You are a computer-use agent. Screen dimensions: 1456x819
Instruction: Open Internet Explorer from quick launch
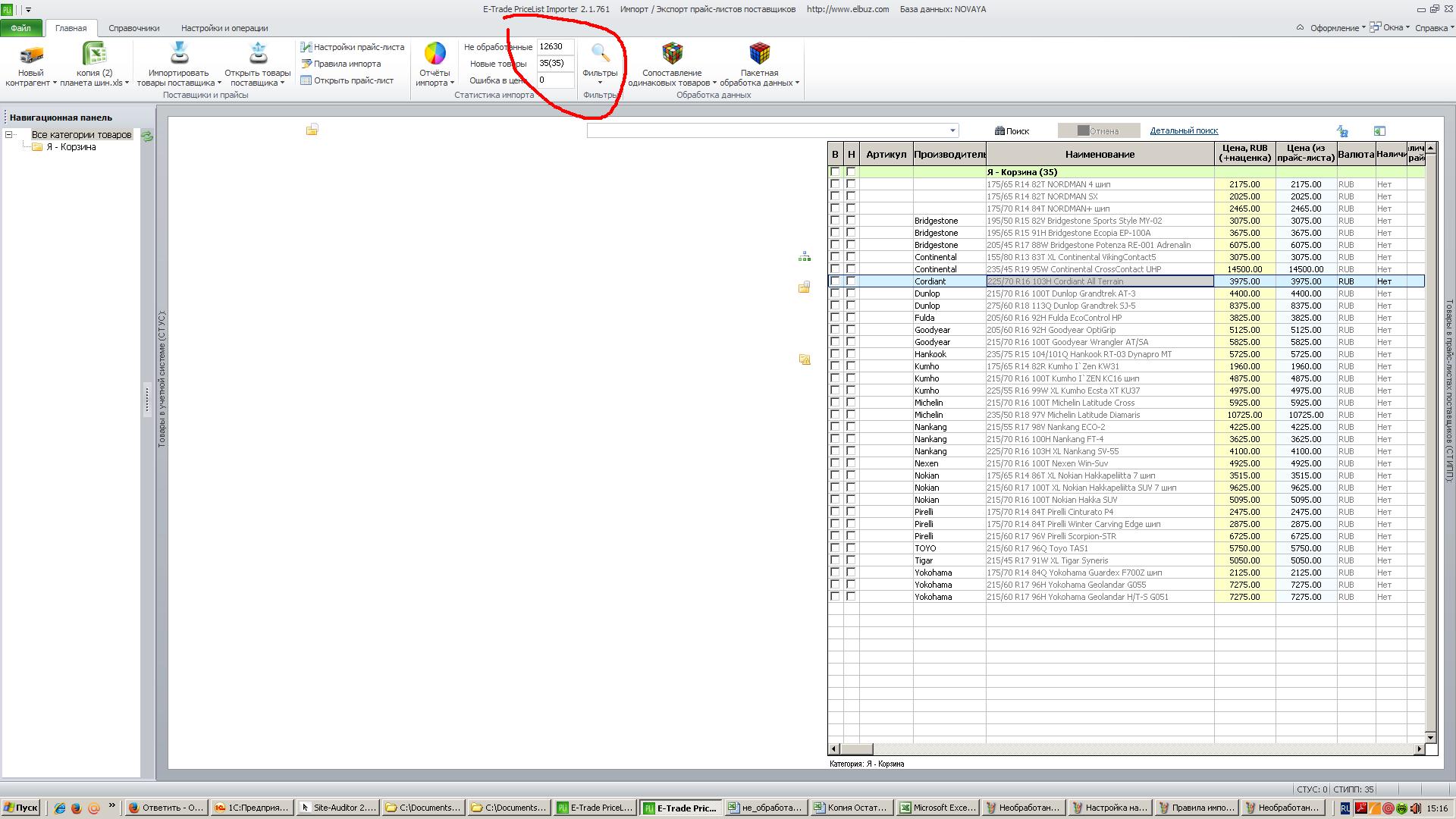60,808
